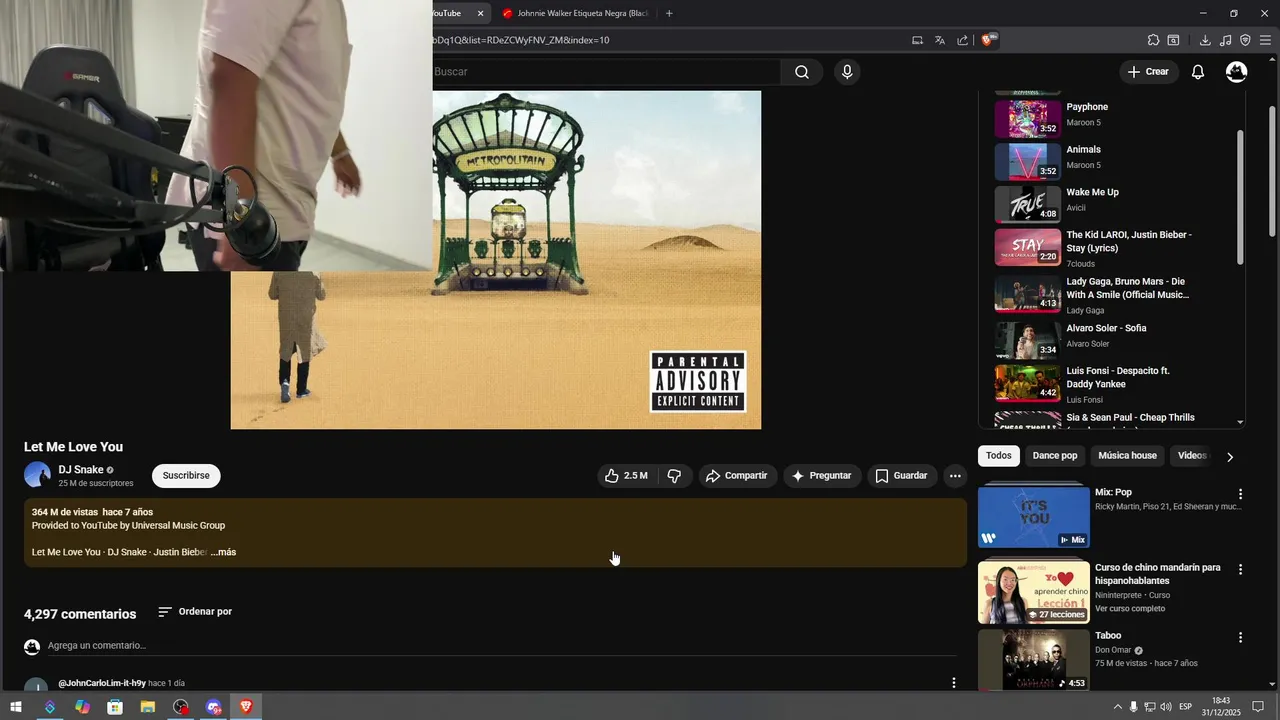Screen dimensions: 1280x720
Task: Open the sidebar search panel icon
Action: (x=1174, y=40)
